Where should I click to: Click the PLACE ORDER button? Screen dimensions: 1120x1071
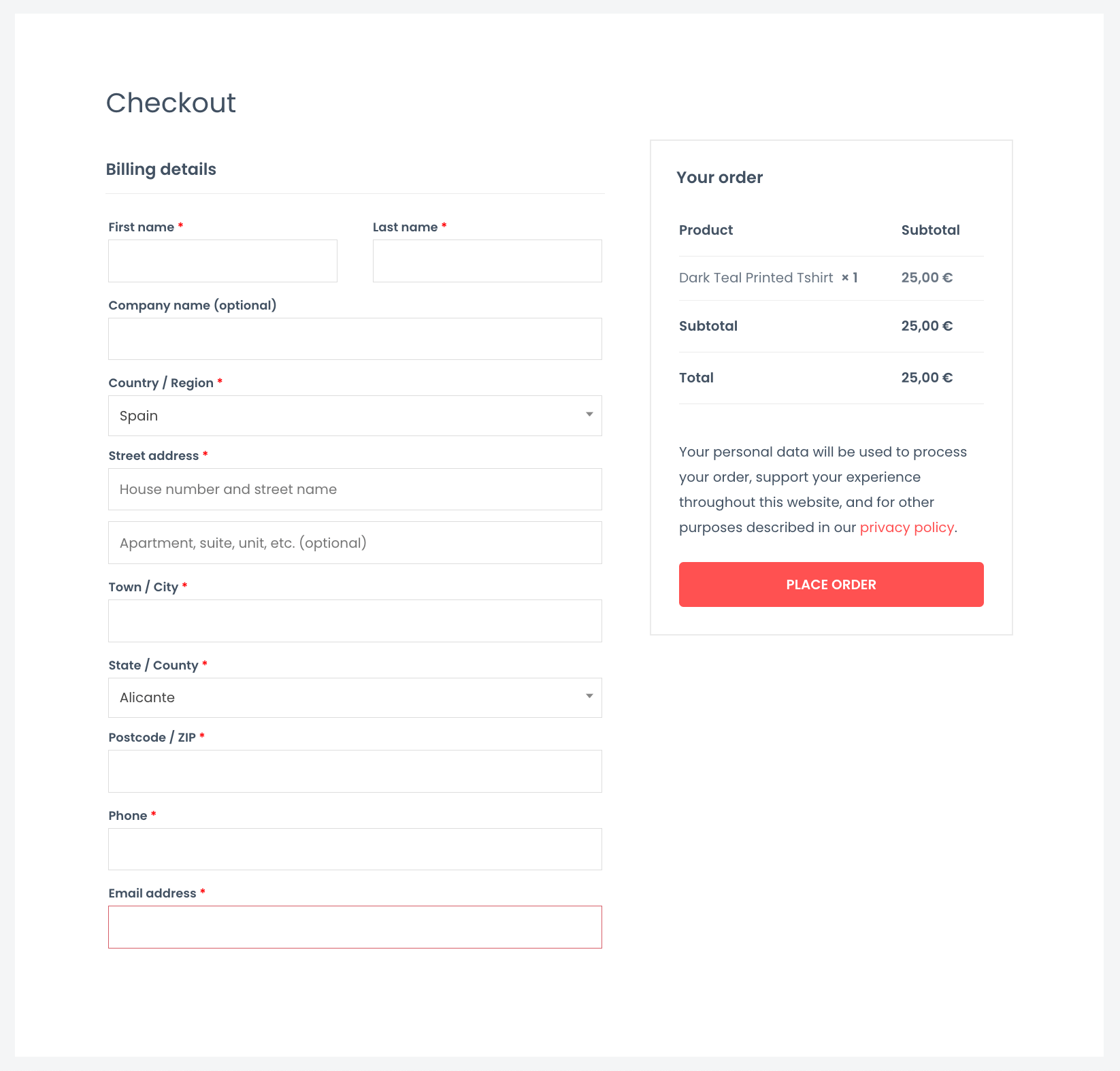pyautogui.click(x=831, y=584)
